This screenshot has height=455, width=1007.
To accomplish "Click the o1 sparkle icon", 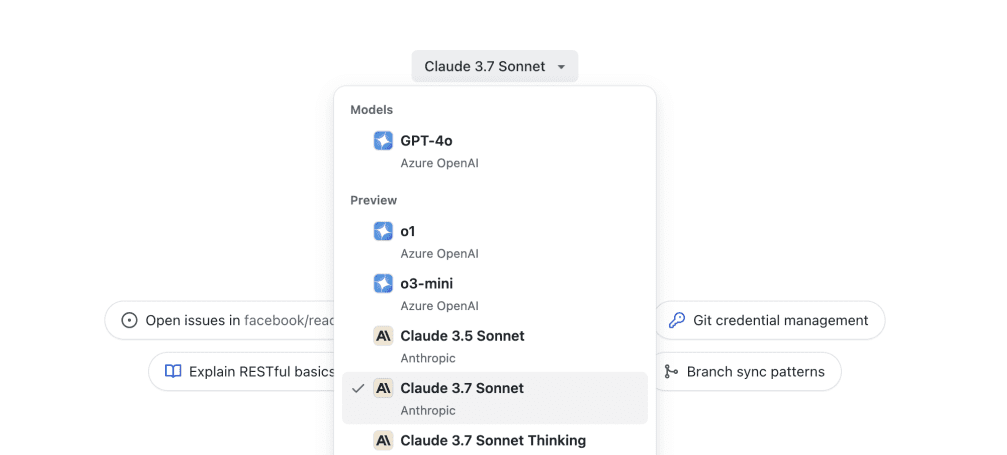I will point(383,231).
